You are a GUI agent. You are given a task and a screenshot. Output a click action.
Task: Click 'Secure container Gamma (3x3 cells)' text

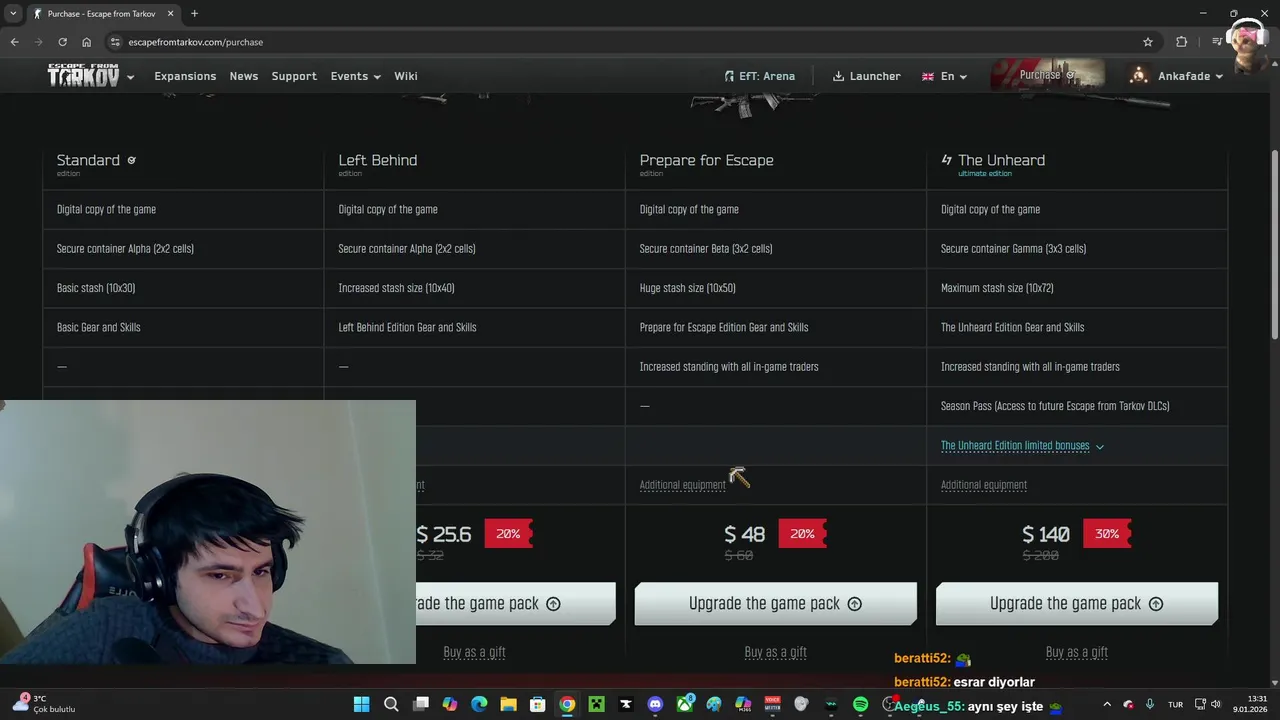(x=1013, y=249)
